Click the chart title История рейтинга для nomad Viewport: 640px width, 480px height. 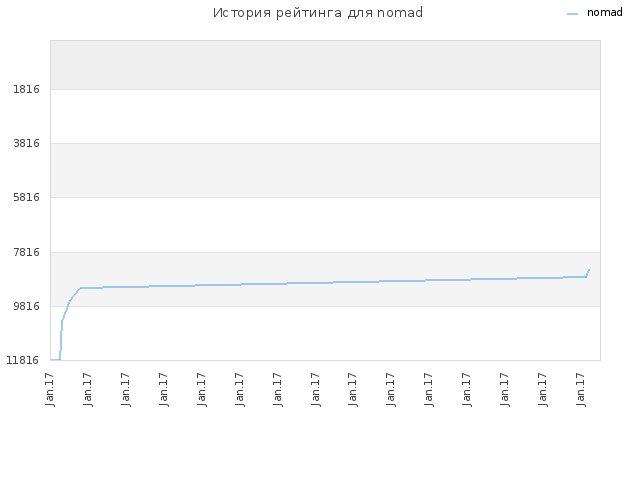(x=318, y=13)
